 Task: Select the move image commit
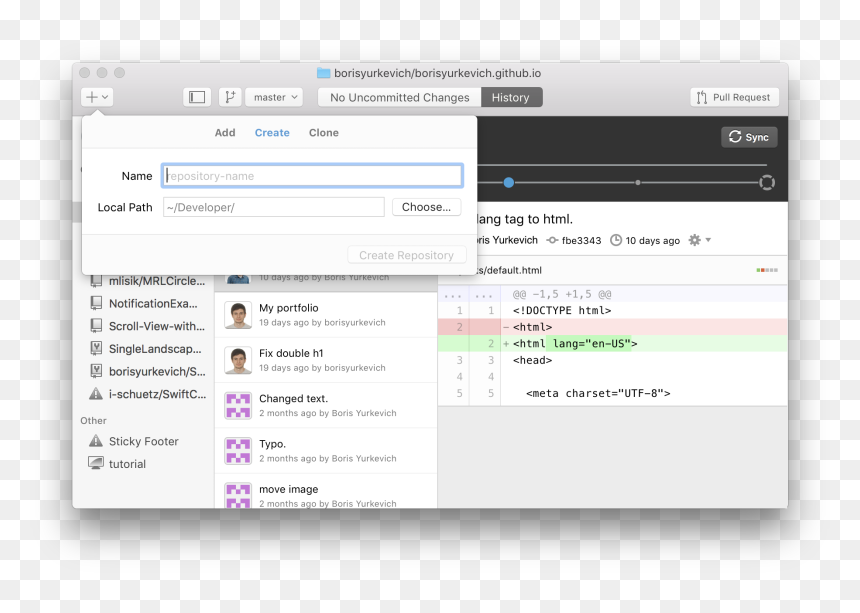pyautogui.click(x=326, y=492)
